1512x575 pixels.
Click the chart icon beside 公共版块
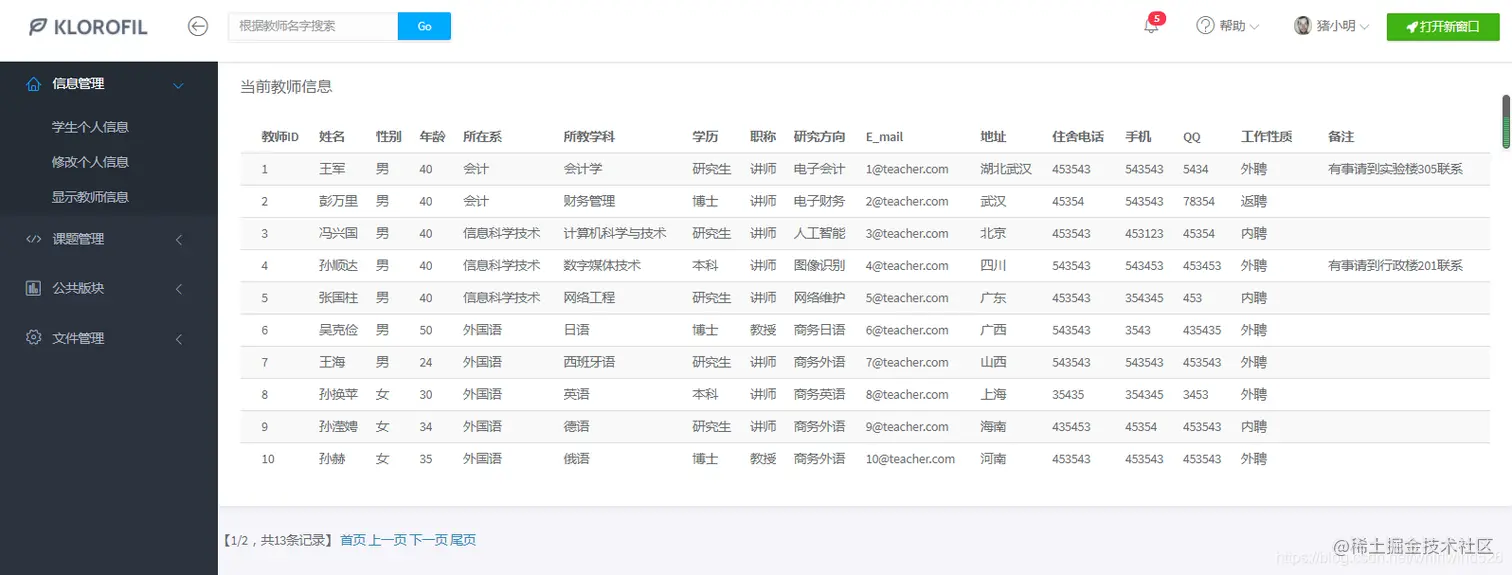click(x=34, y=288)
